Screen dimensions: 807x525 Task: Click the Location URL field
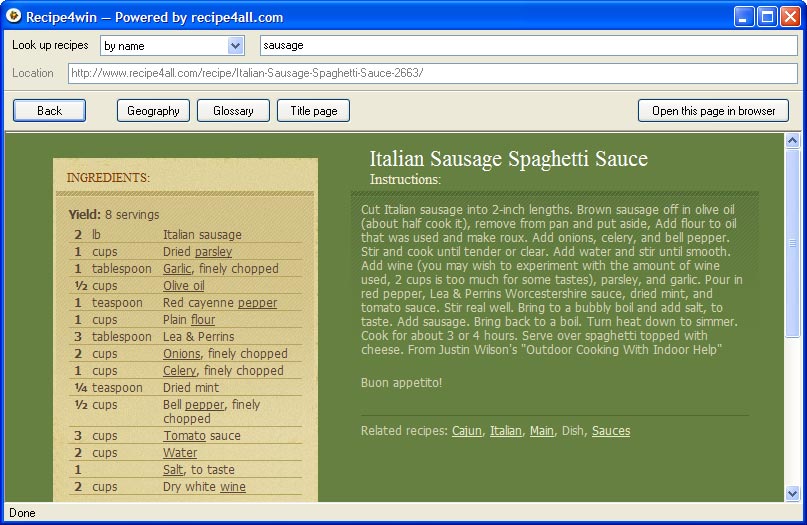coord(432,73)
